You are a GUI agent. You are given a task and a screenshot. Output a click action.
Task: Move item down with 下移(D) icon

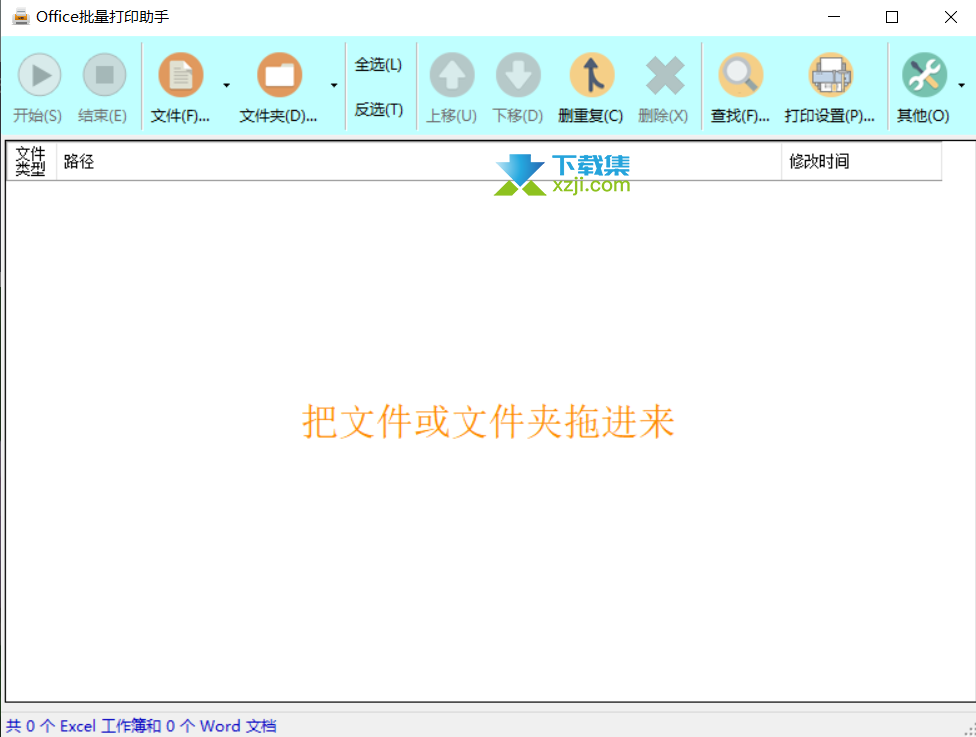pyautogui.click(x=518, y=75)
